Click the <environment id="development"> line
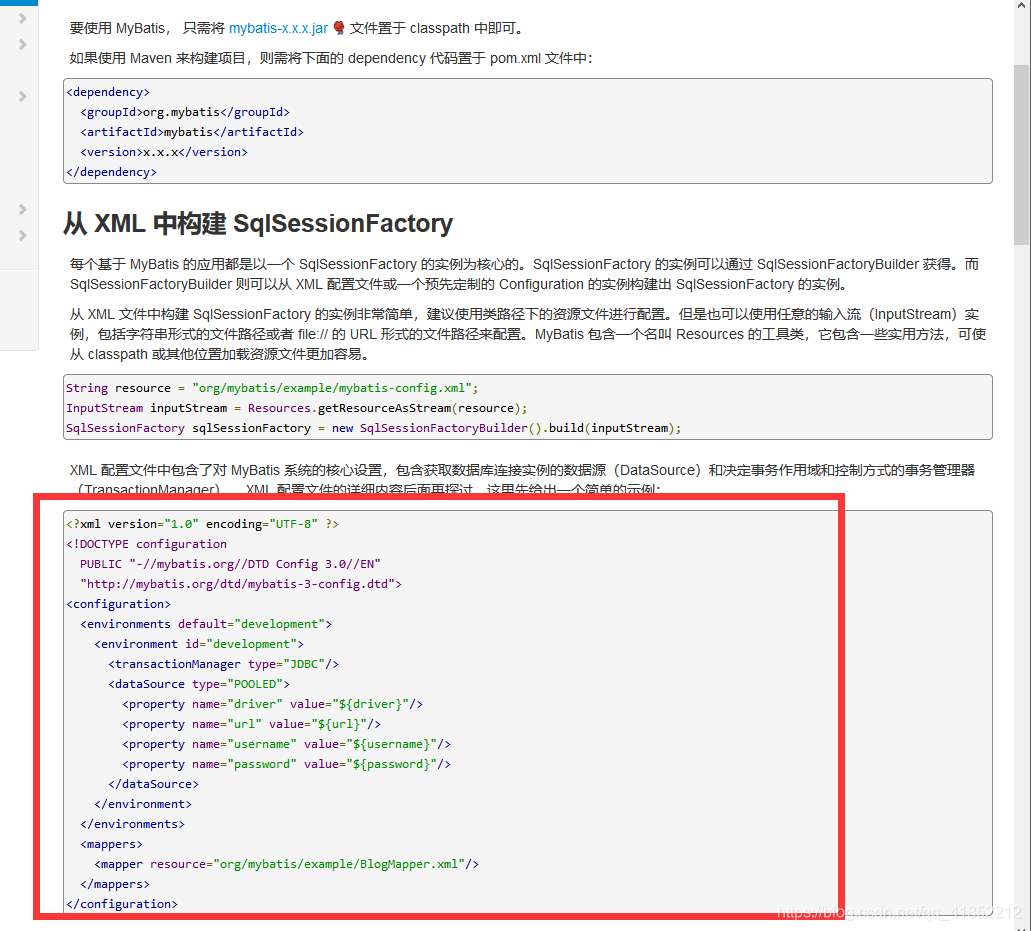 click(199, 644)
